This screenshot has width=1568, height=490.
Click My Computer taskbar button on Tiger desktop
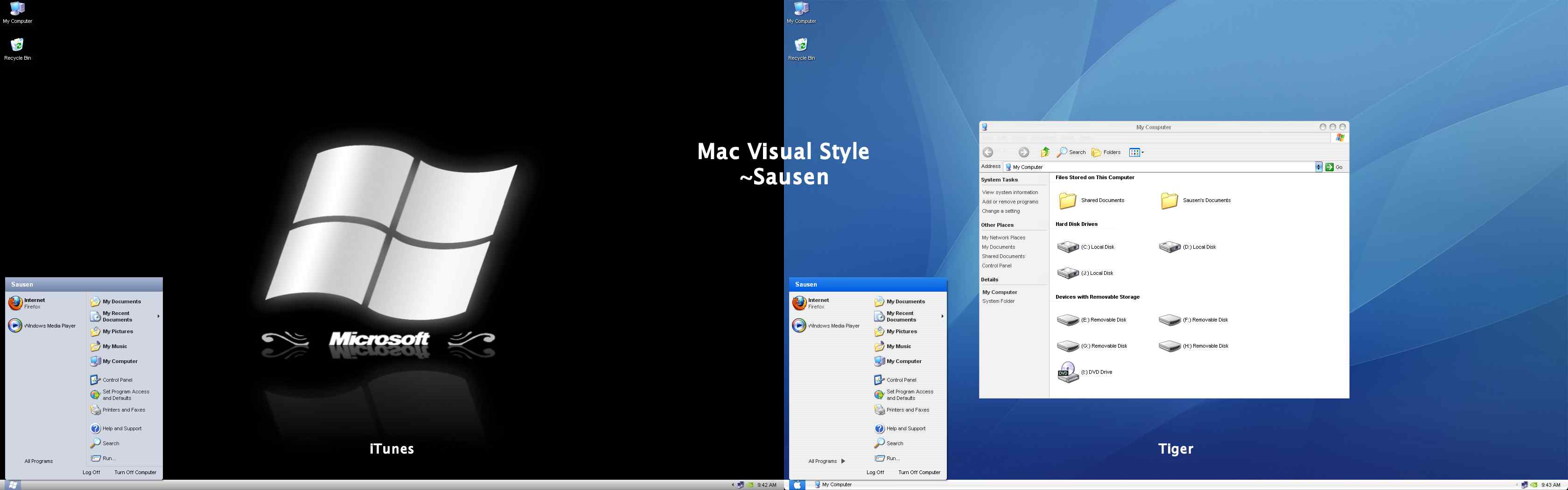pyautogui.click(x=833, y=484)
